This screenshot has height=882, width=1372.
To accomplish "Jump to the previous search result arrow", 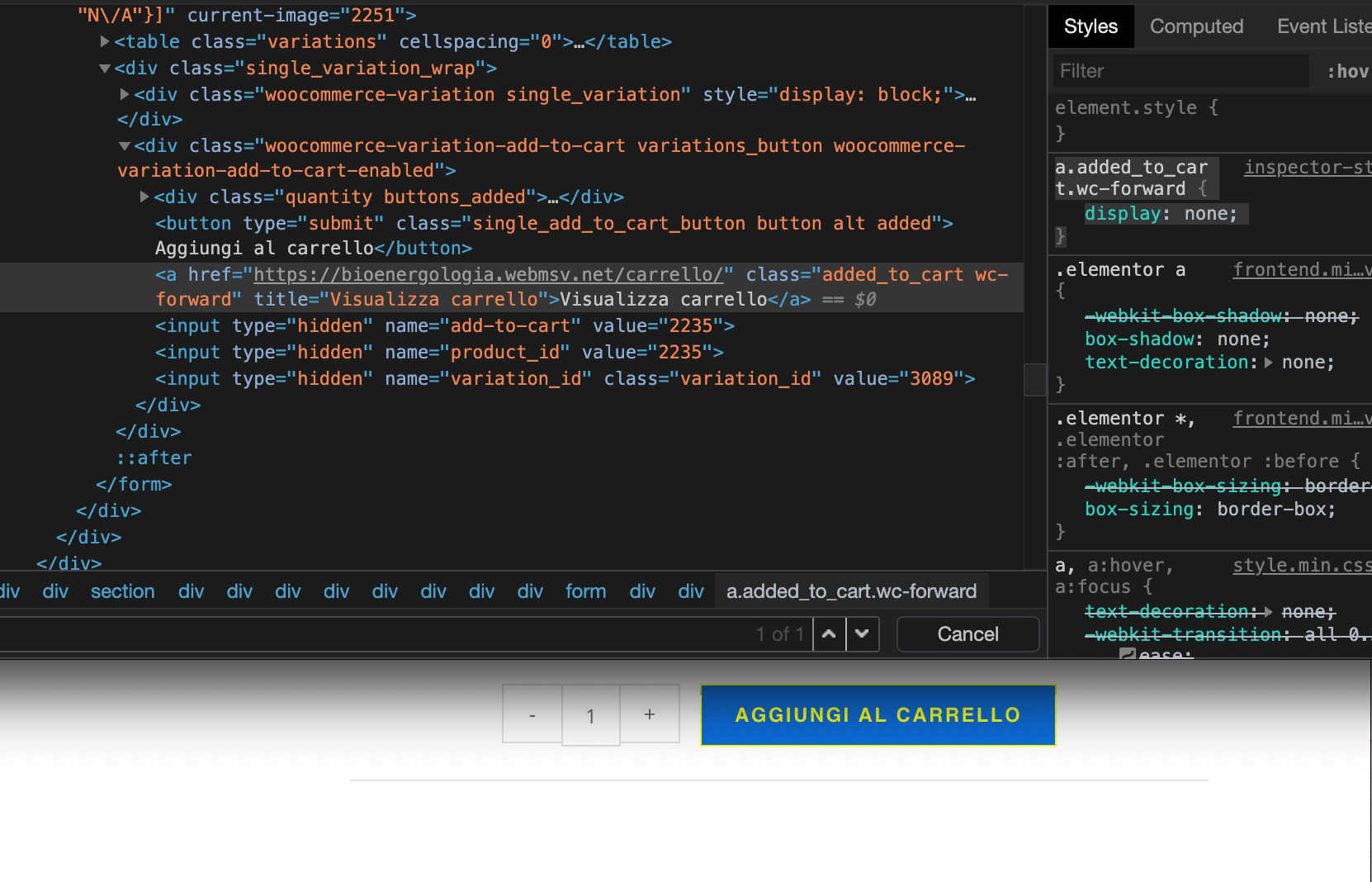I will click(829, 634).
